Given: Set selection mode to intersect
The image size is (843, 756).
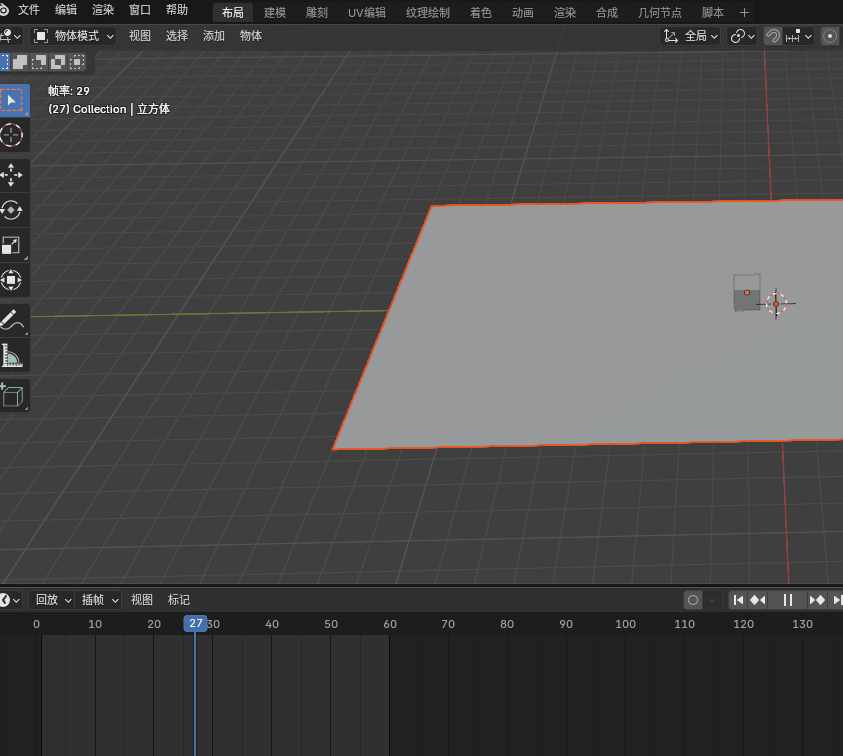Looking at the screenshot, I should click(77, 62).
